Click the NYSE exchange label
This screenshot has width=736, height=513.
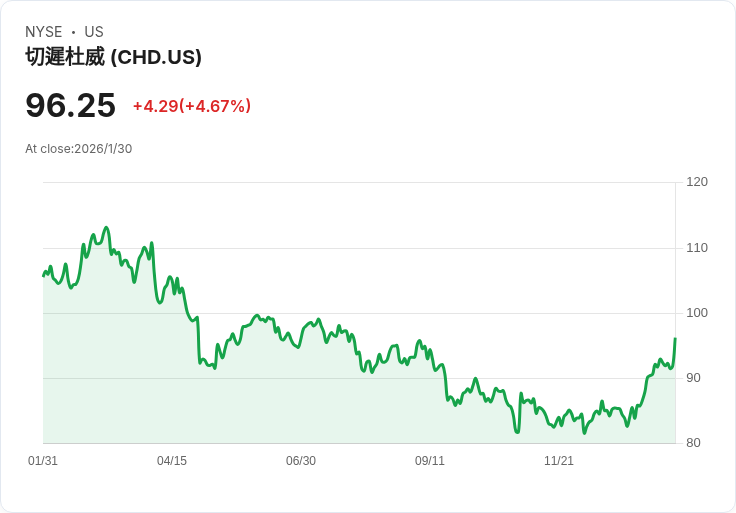click(44, 32)
